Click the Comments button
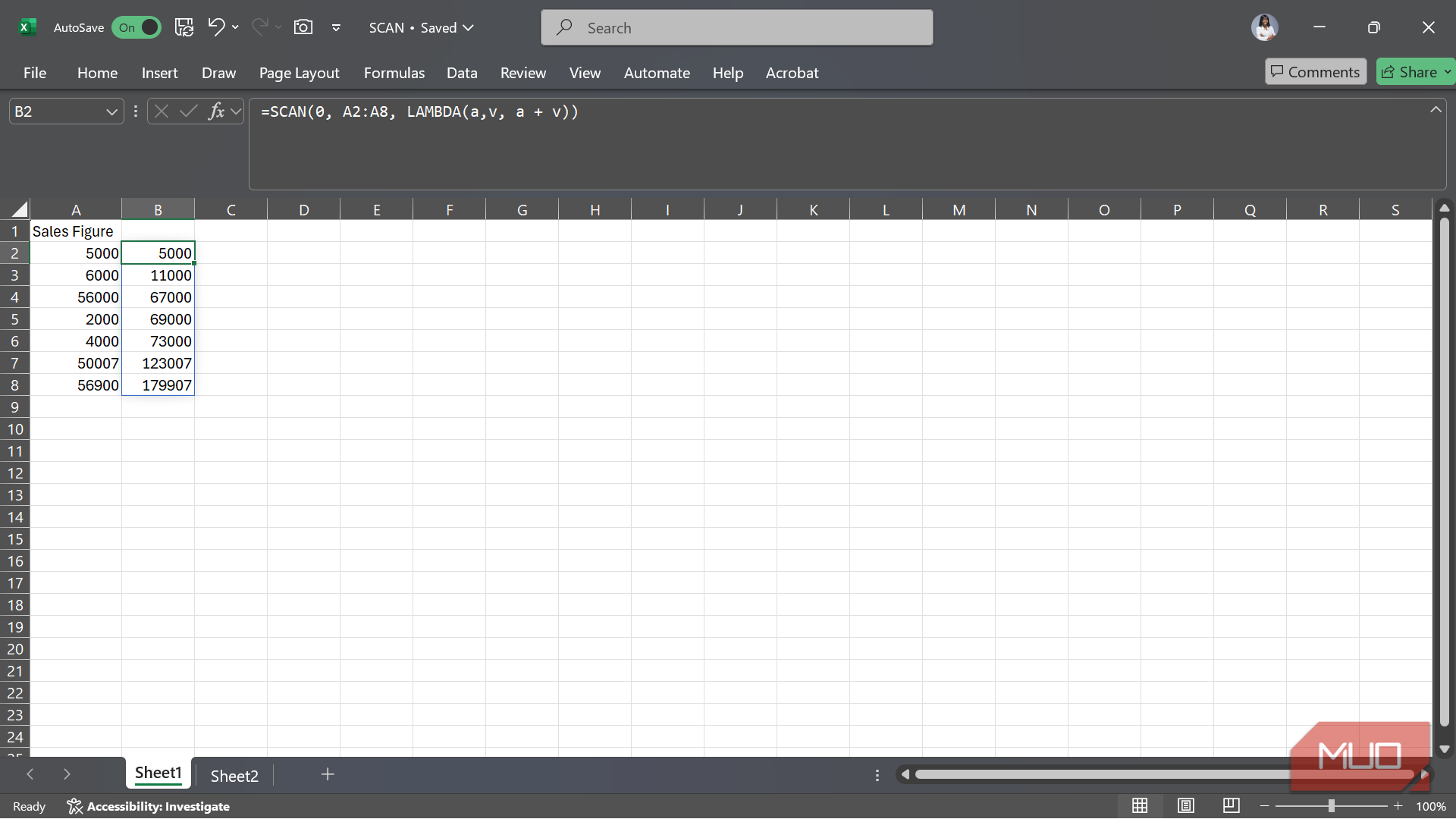Screen dimensions: 1456x819 point(1315,72)
